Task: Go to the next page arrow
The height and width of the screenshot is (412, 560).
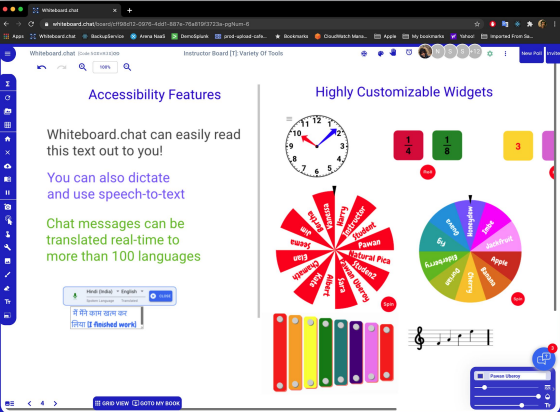Action: pos(55,403)
